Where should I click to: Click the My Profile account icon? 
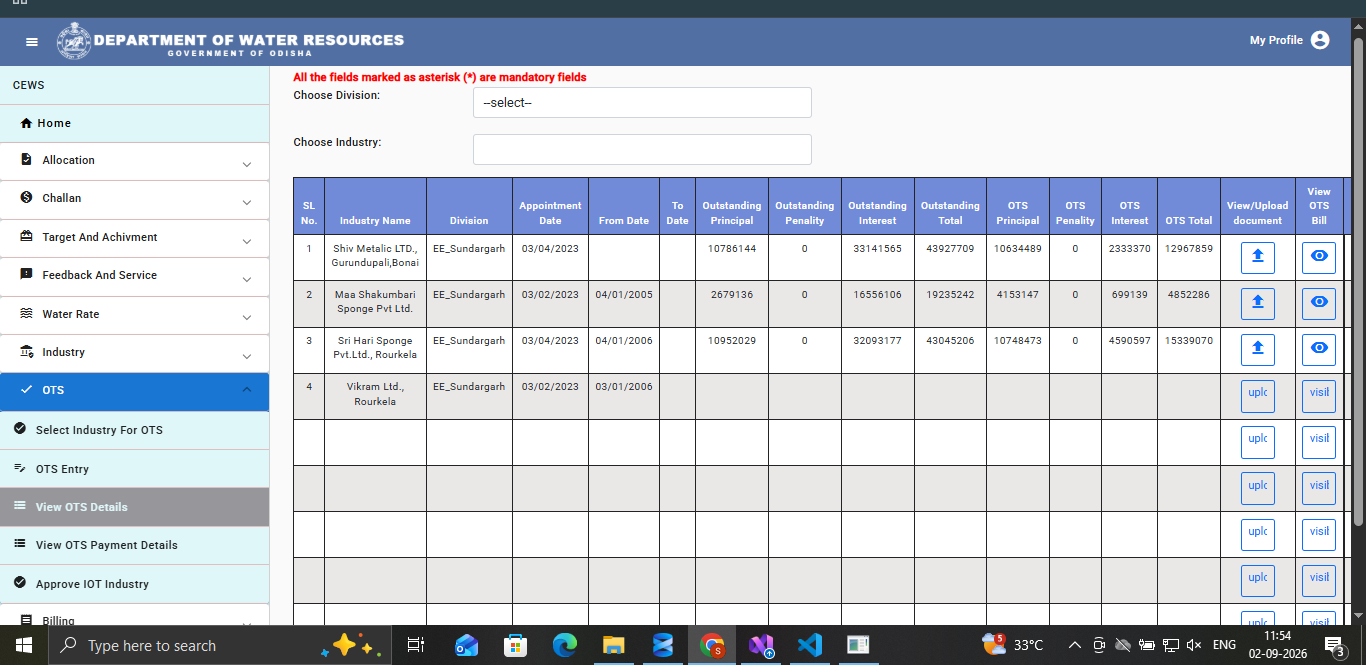1320,40
